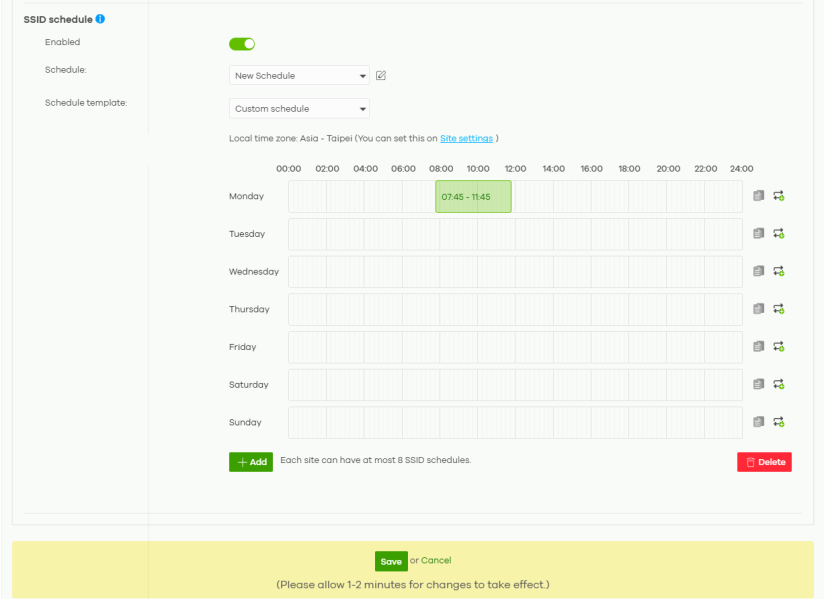This screenshot has height=599, width=824.
Task: Save the schedule changes
Action: click(391, 562)
